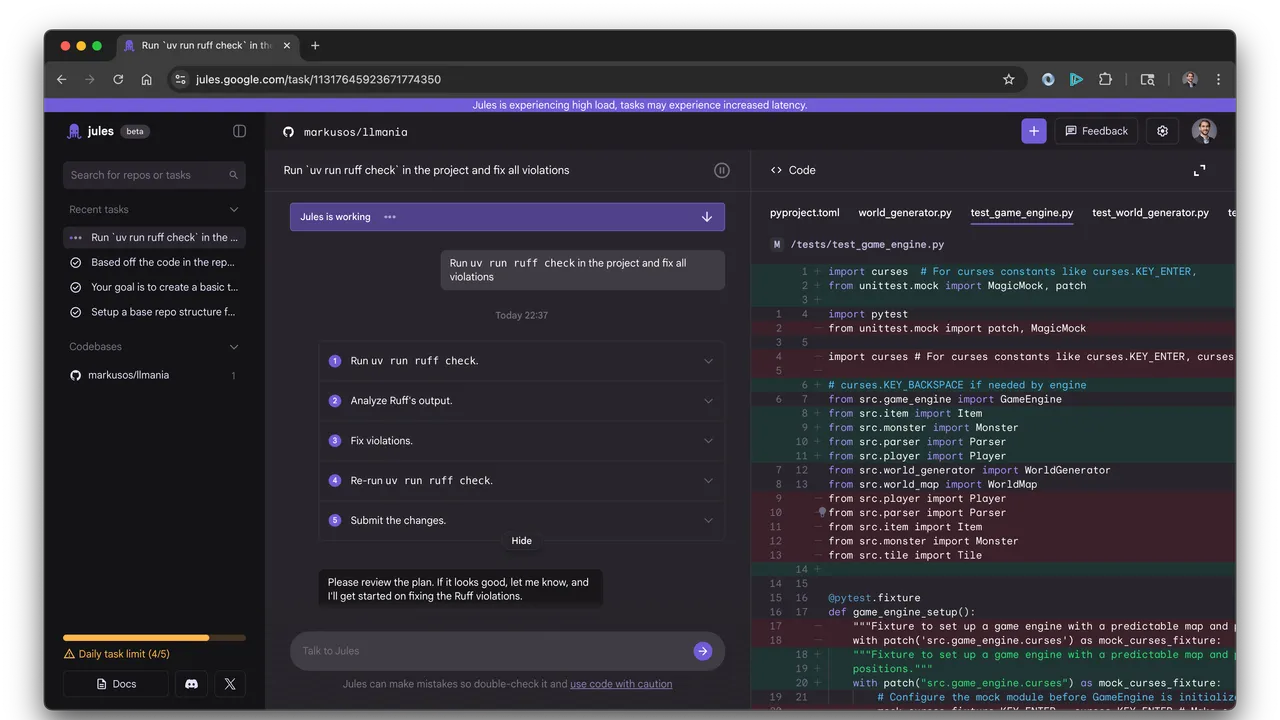Open task 'Your goal is to create a basic t...'
The width and height of the screenshot is (1280, 720).
(154, 287)
